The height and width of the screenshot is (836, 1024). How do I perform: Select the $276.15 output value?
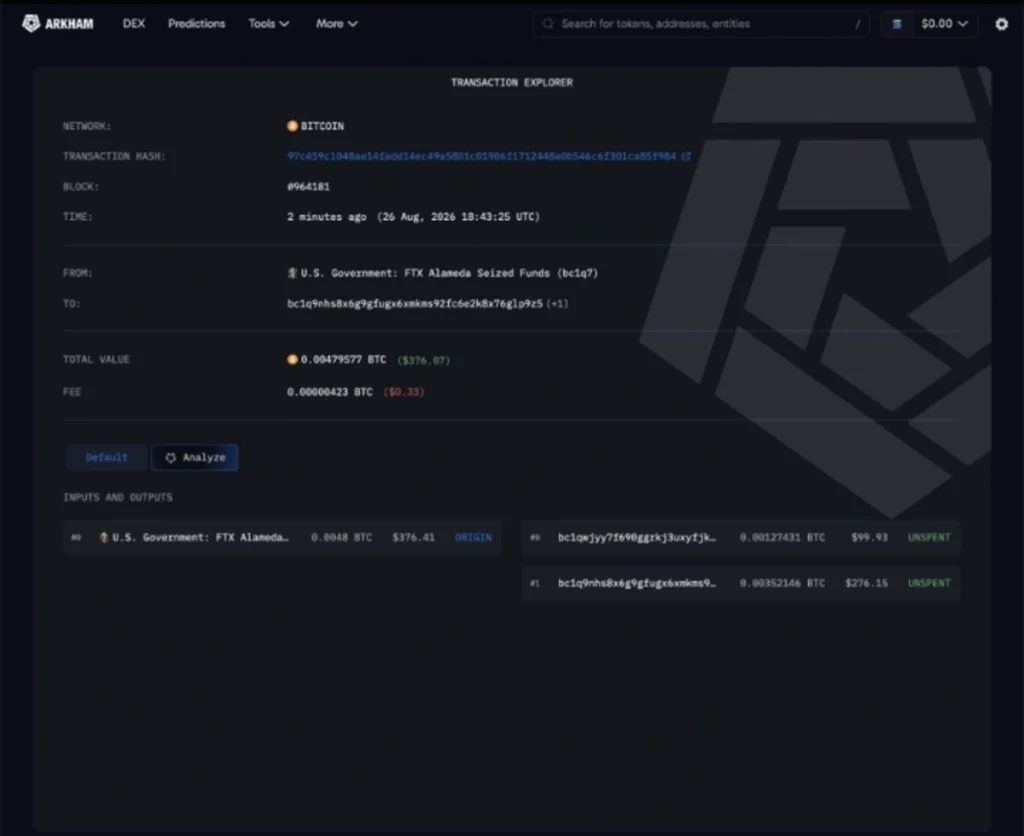(866, 583)
